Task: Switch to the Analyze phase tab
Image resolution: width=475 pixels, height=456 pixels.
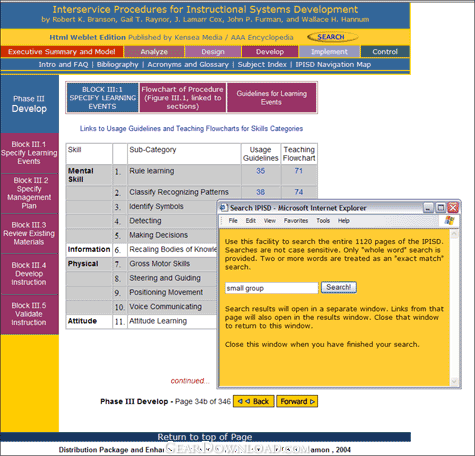Action: [x=154, y=52]
